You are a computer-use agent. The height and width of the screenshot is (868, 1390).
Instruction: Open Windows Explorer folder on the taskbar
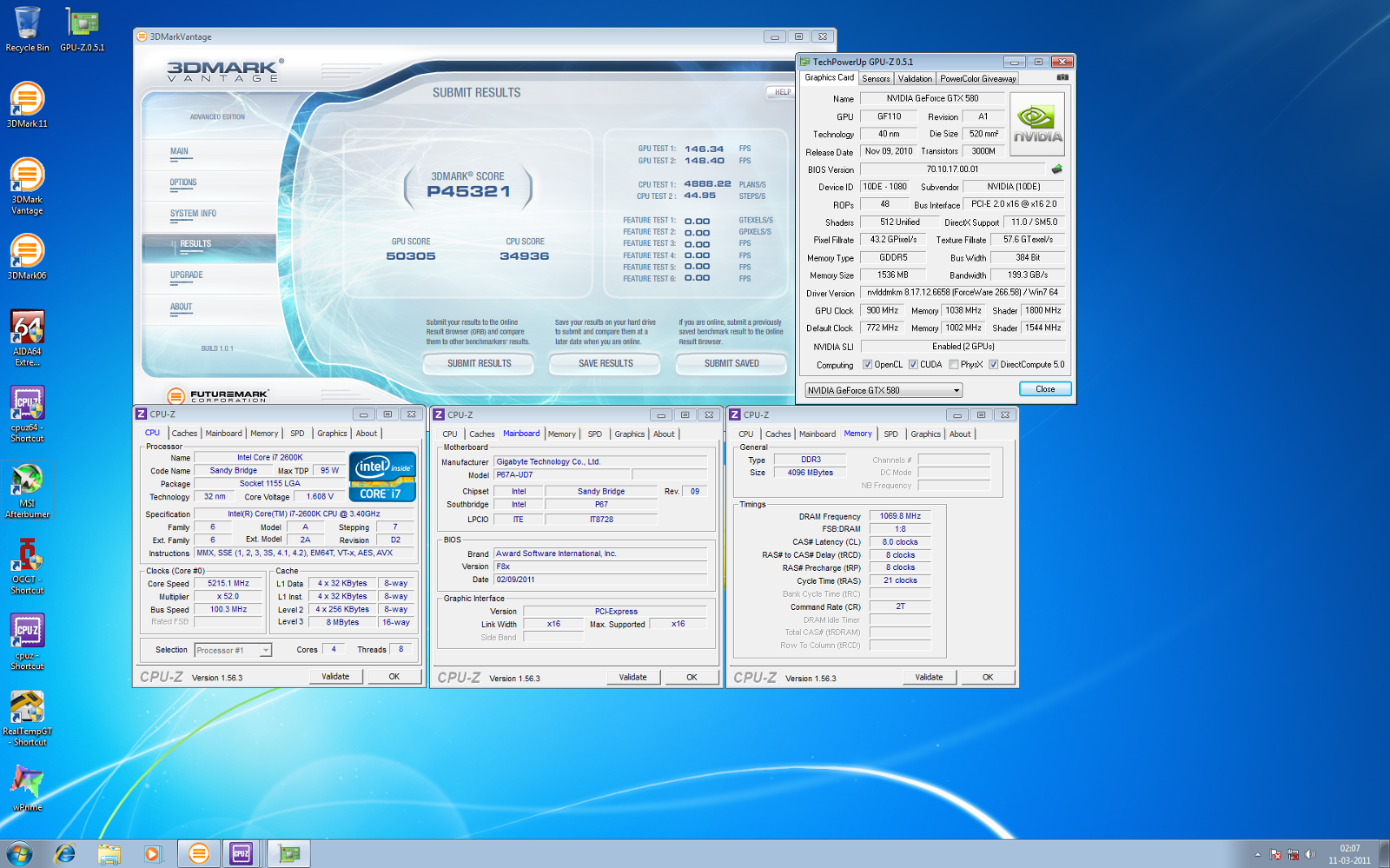pos(109,854)
